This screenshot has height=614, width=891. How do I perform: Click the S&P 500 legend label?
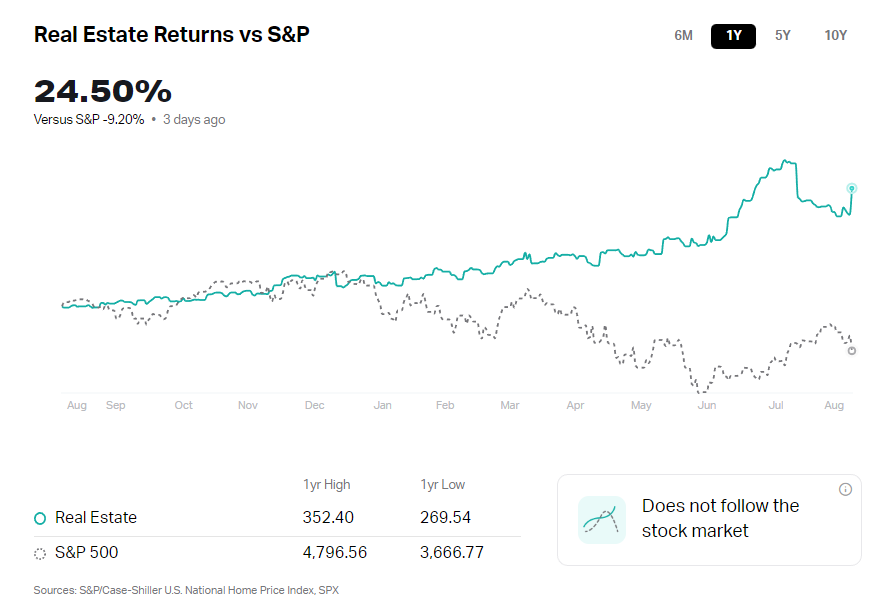[x=86, y=552]
